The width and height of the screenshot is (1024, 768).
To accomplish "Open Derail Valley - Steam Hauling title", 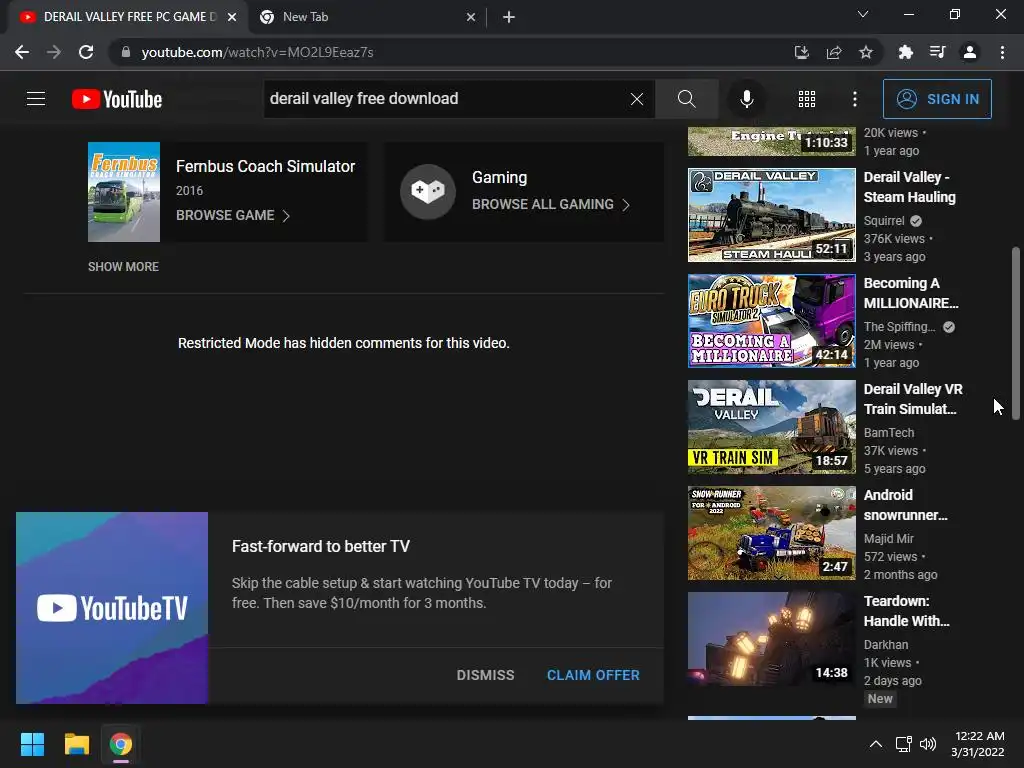I will [x=909, y=187].
